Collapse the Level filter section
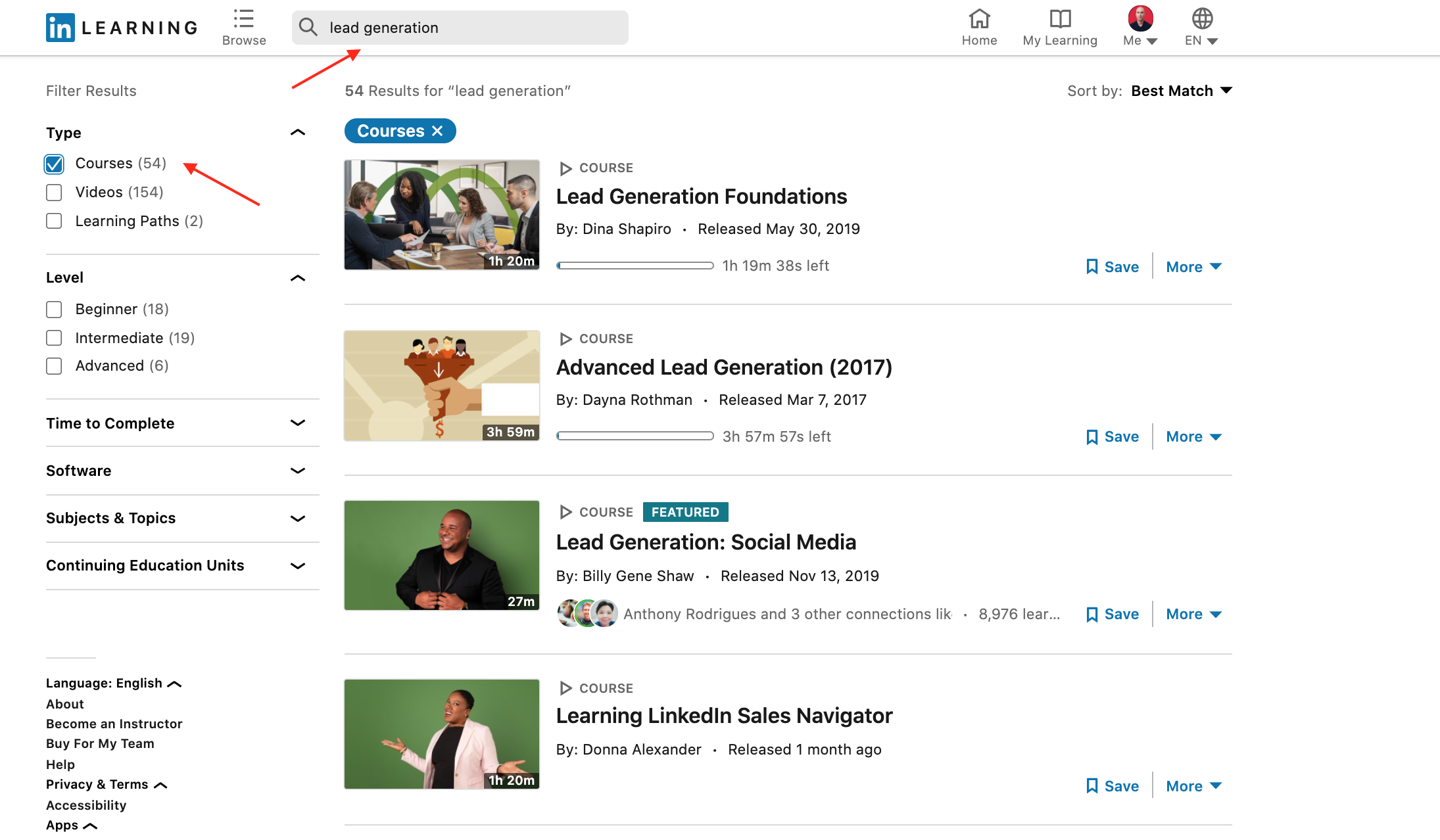 click(298, 278)
